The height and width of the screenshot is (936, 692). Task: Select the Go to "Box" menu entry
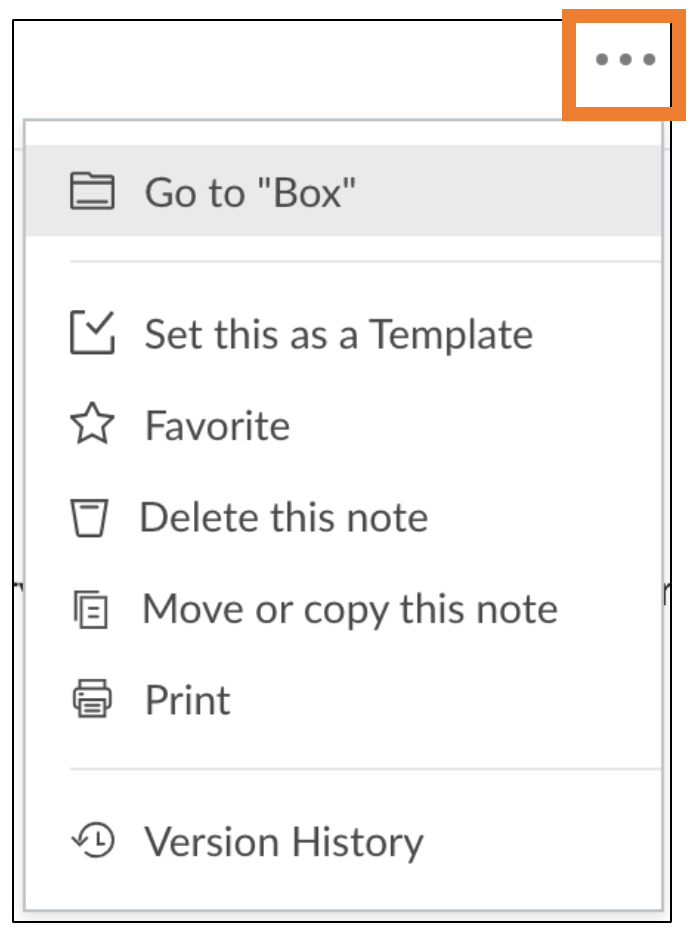[x=250, y=191]
